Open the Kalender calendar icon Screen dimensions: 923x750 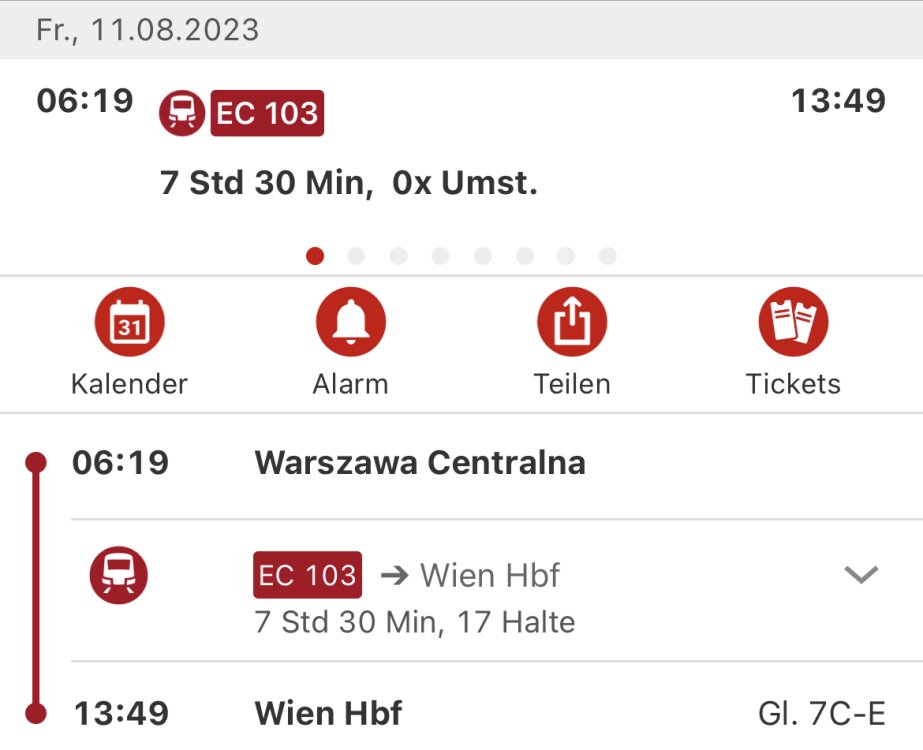(x=129, y=323)
